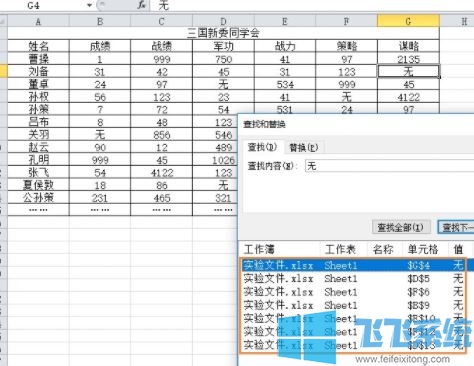
Task: Click the fx Insert Function icon
Action: tap(142, 5)
